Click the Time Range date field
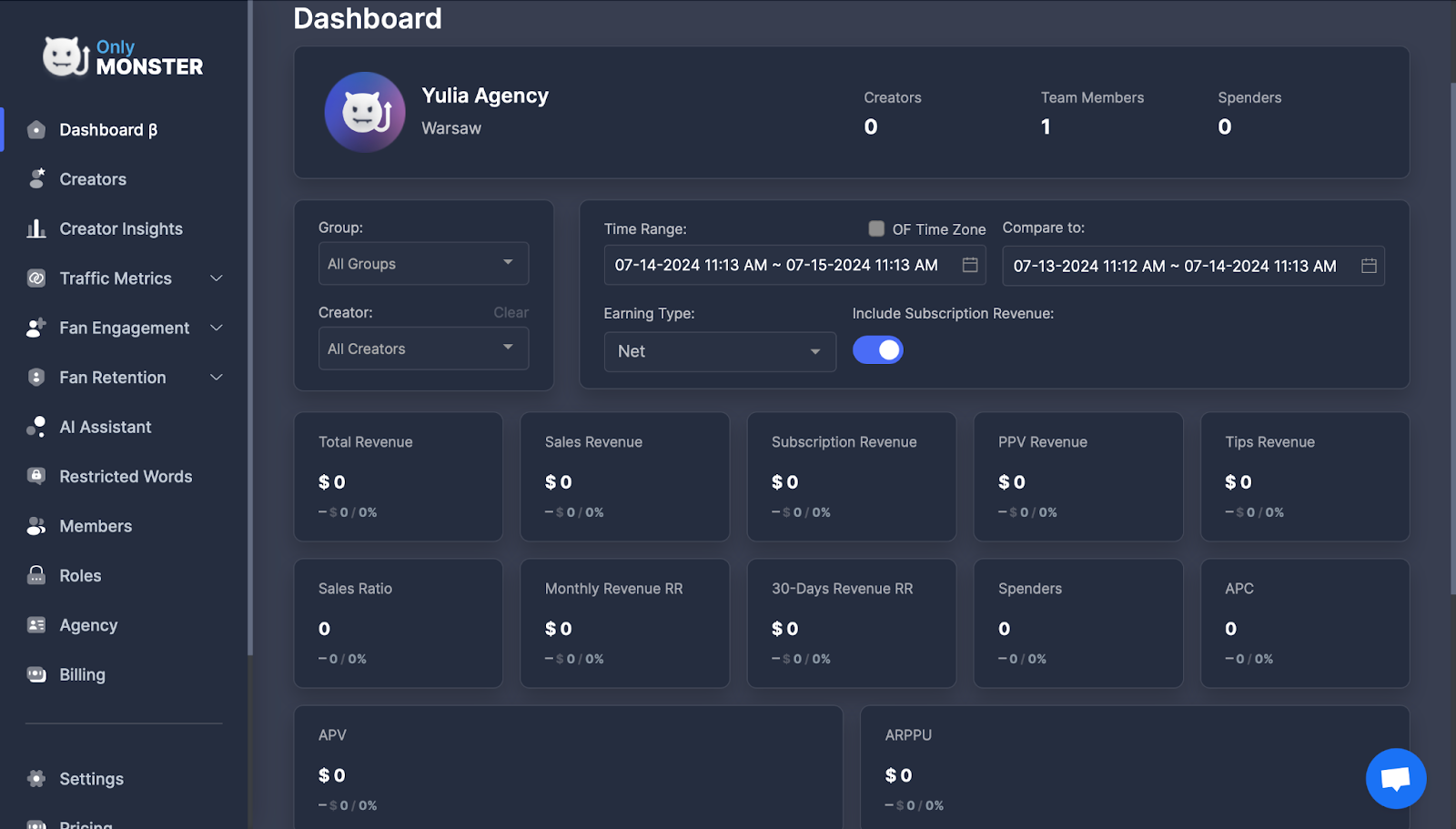 [794, 265]
